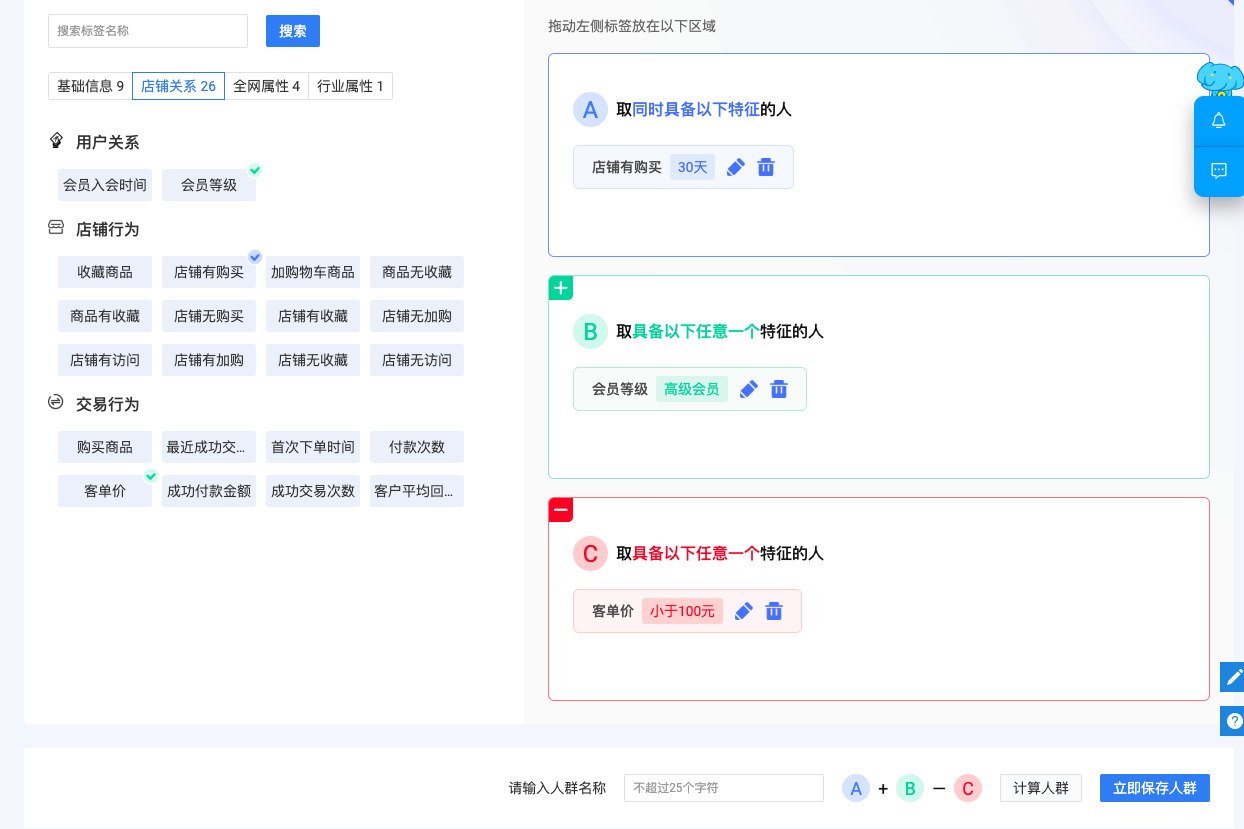This screenshot has width=1244, height=829.
Task: Open the 行业属性 1 tab
Action: pos(350,86)
